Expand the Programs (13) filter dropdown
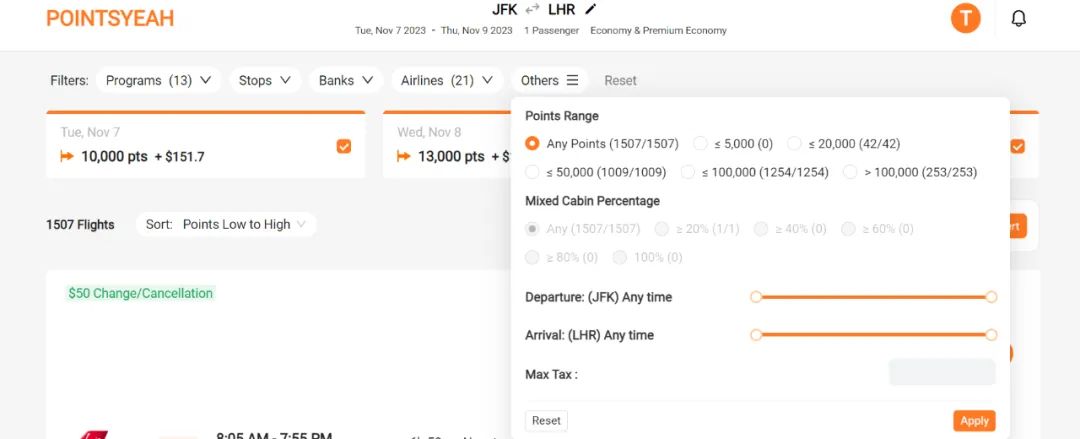Viewport: 1080px width, 439px height. (158, 80)
